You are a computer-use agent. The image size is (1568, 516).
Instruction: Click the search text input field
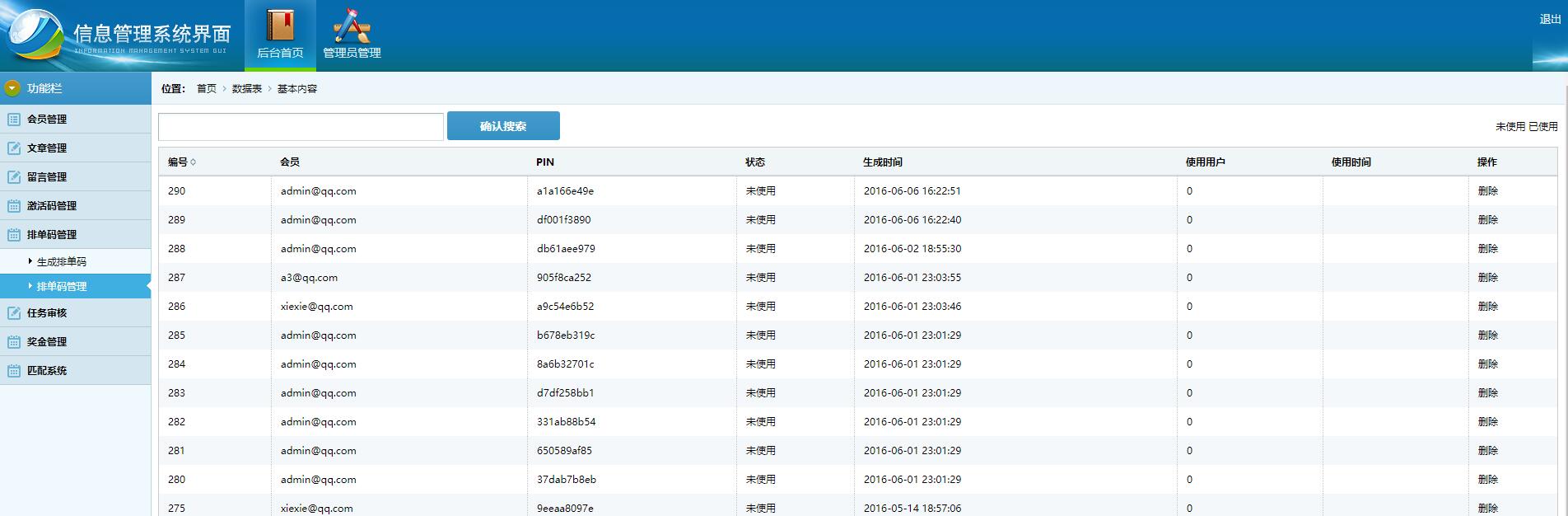point(301,127)
